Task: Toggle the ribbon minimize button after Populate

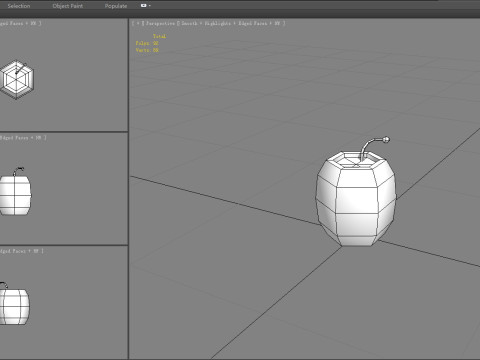Action: (x=144, y=6)
